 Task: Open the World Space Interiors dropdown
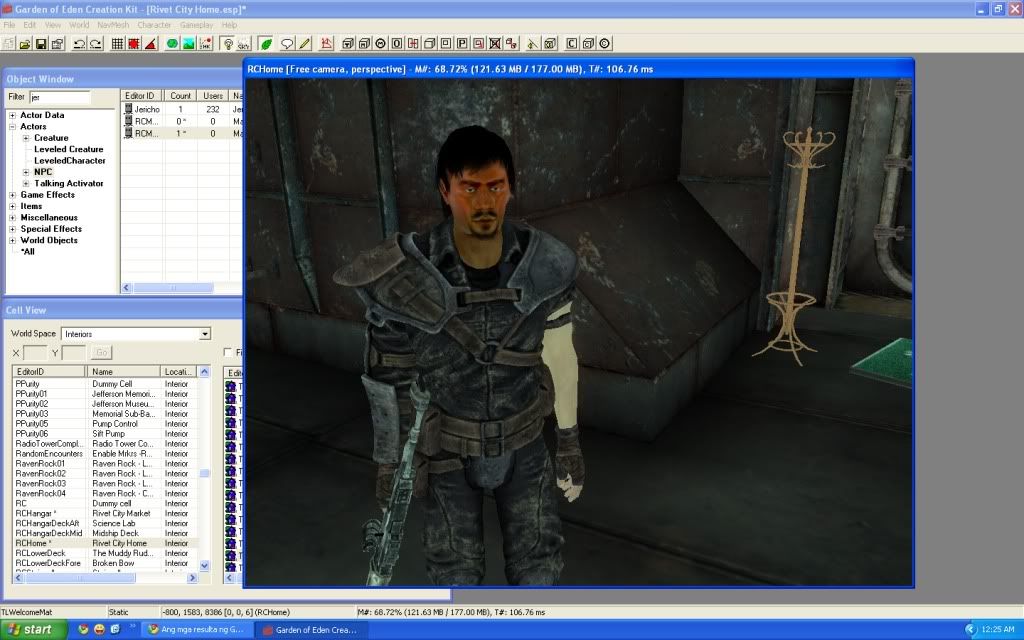click(x=205, y=334)
